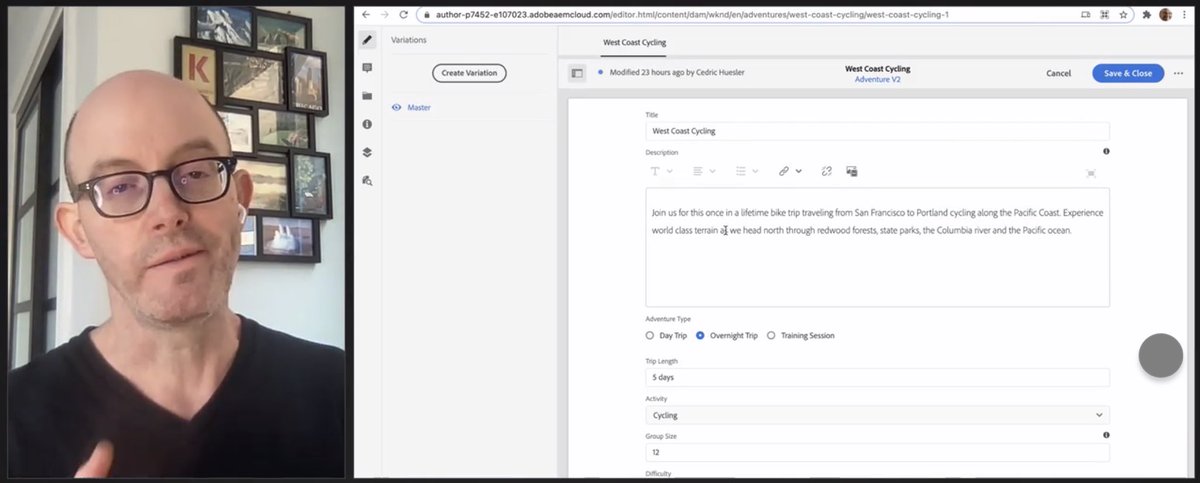The image size is (1200, 483).
Task: Reload the page in the browser
Action: [403, 15]
